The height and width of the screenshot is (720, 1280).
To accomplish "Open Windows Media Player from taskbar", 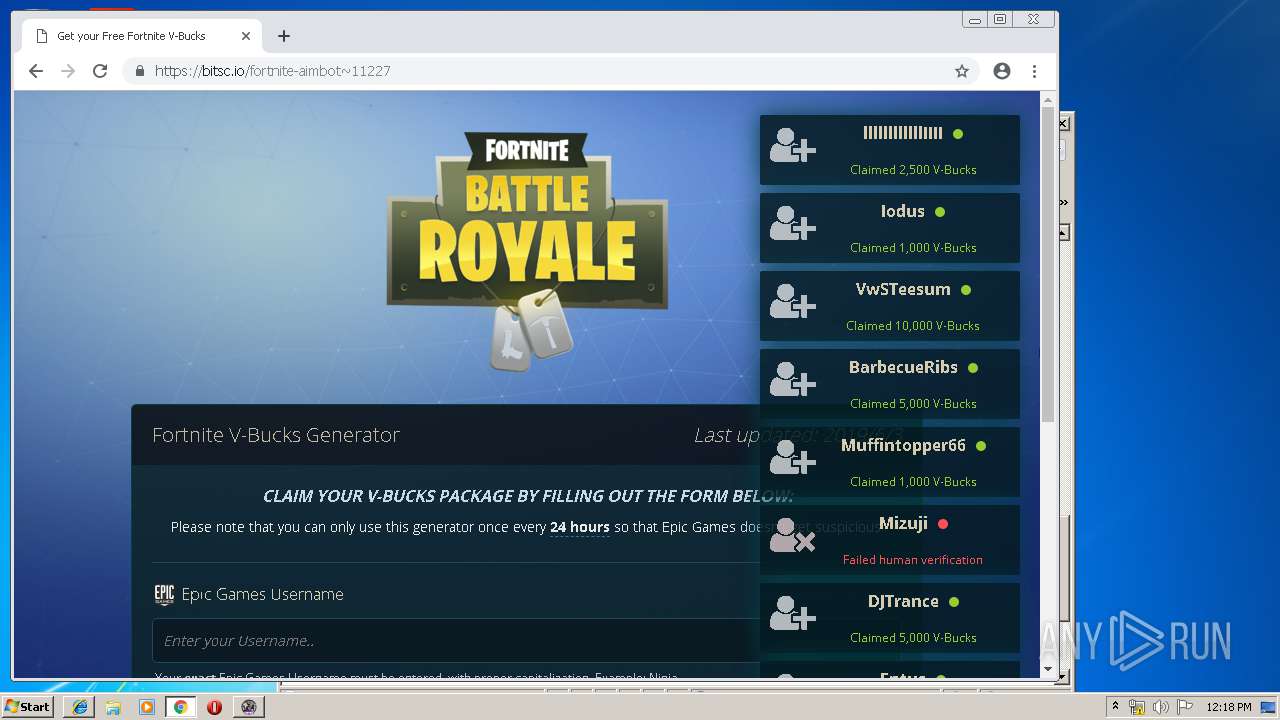I will tap(147, 707).
